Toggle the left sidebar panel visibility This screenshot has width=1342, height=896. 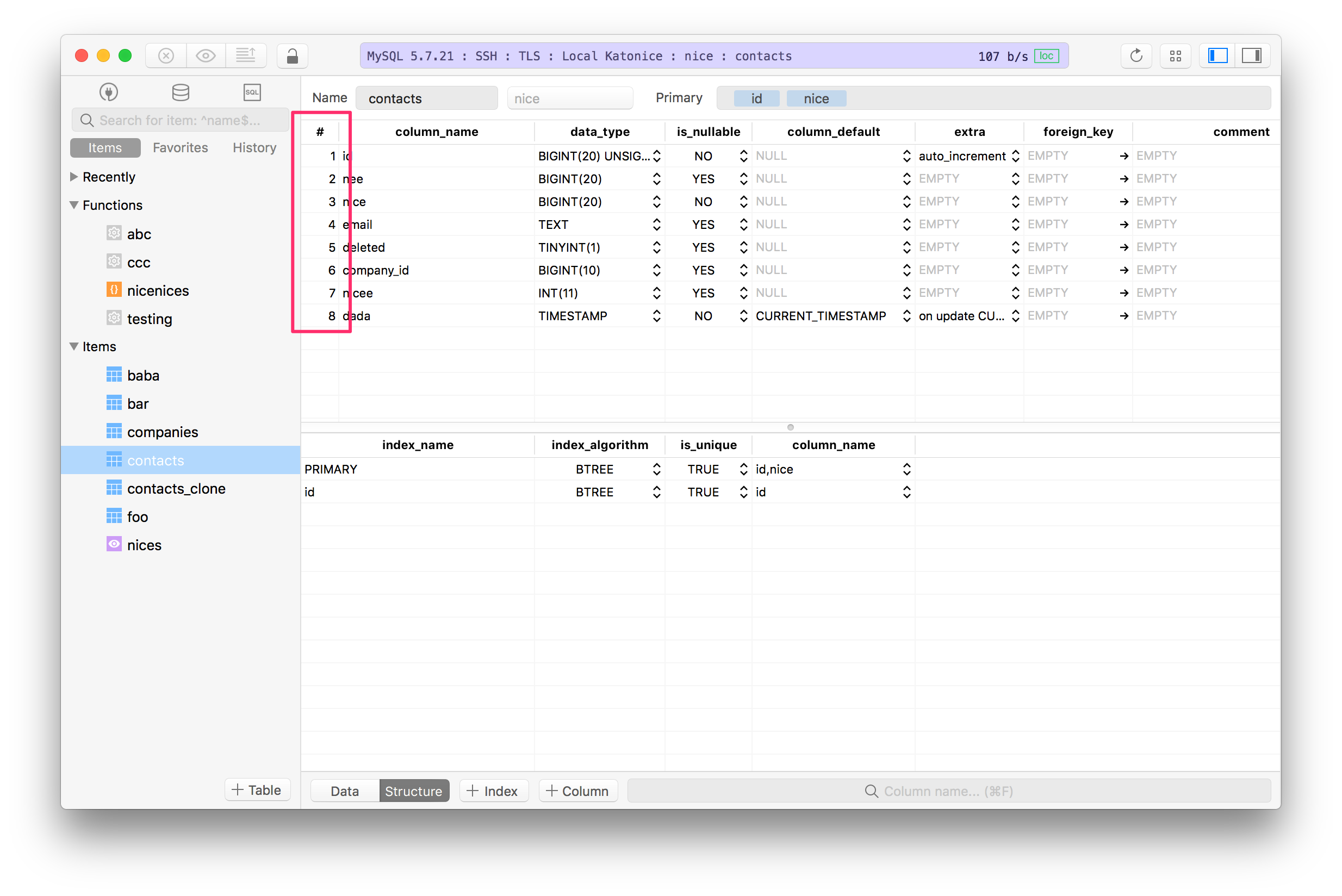(1217, 55)
